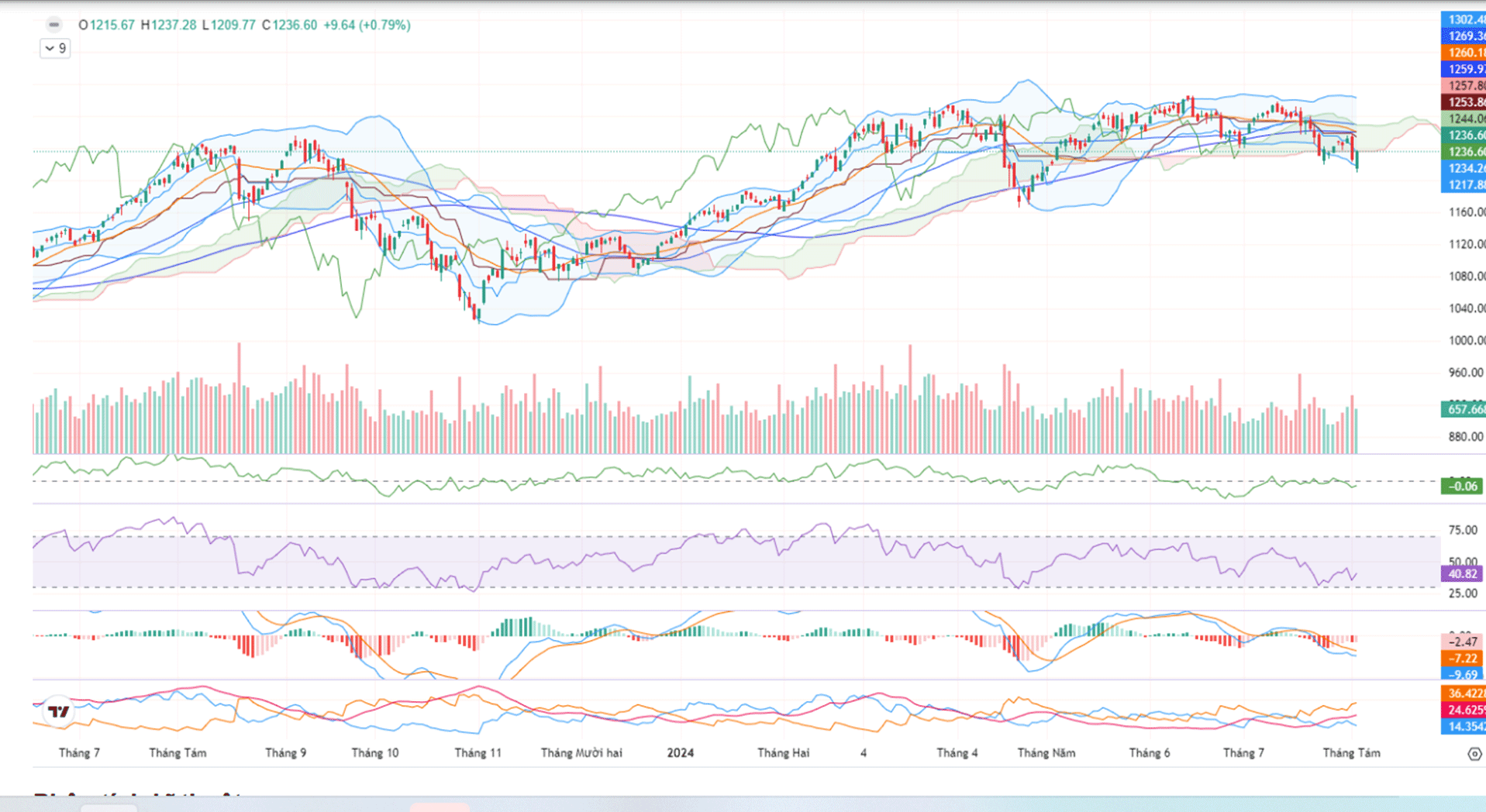Select the orange 1260.18 price label

click(1464, 53)
